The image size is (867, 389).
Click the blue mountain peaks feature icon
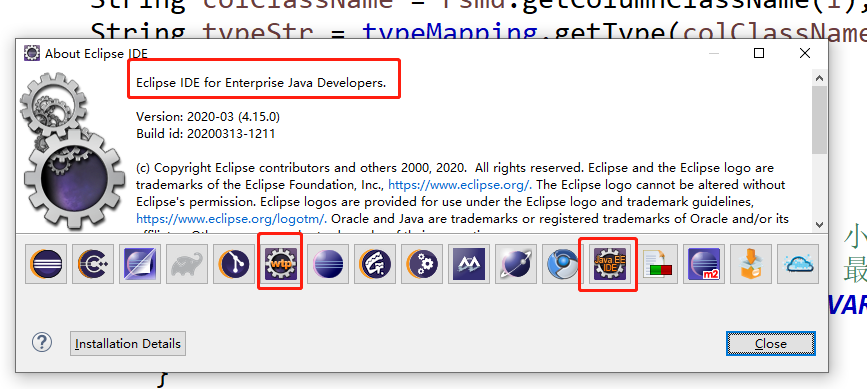[x=469, y=264]
